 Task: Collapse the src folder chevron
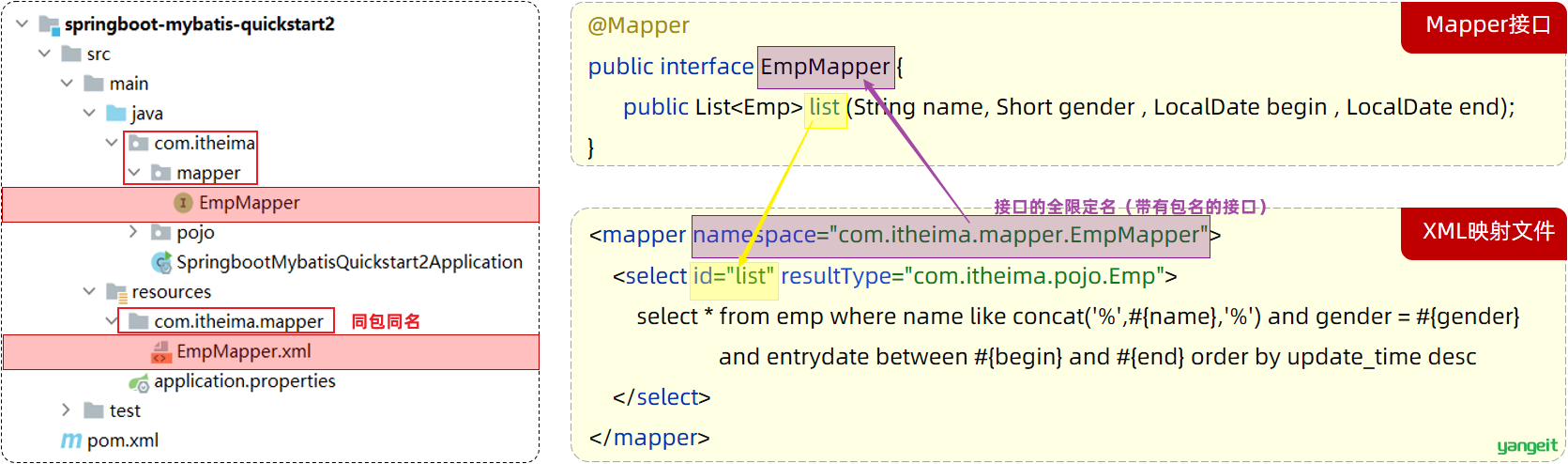[x=44, y=54]
